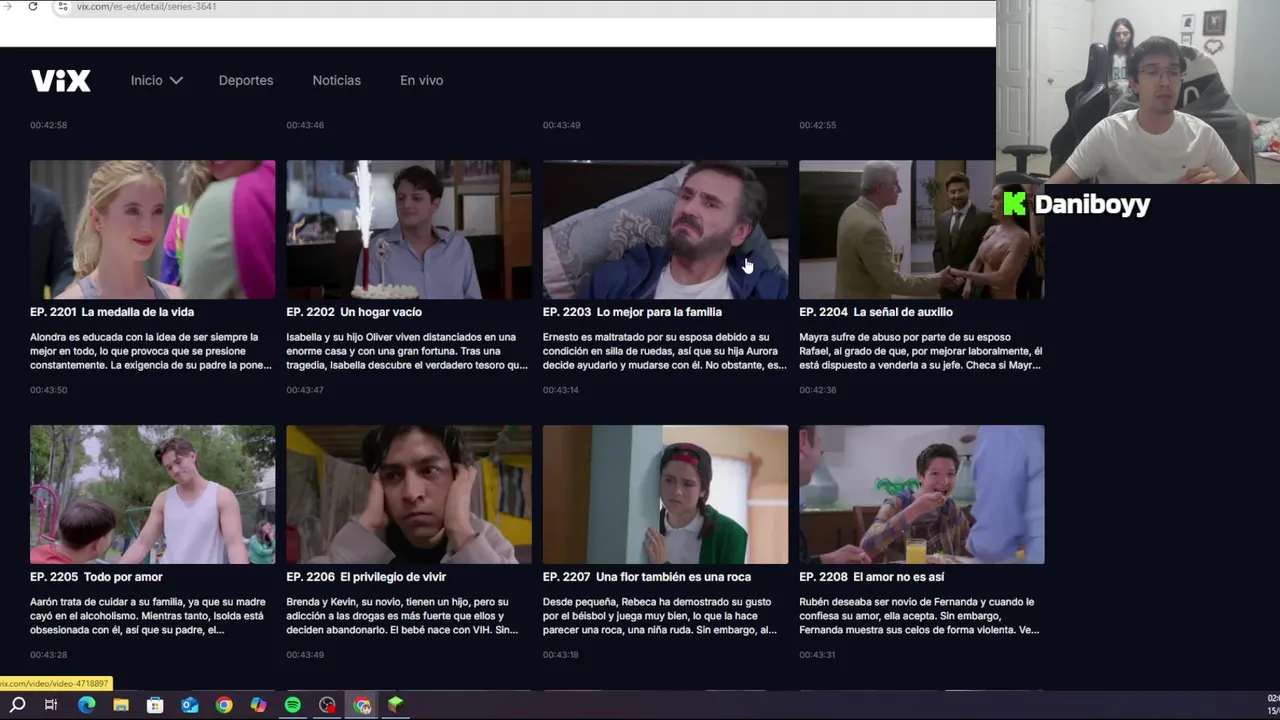
Task: Click the description starting 'Desde pequeña, Rebeca'
Action: click(660, 616)
